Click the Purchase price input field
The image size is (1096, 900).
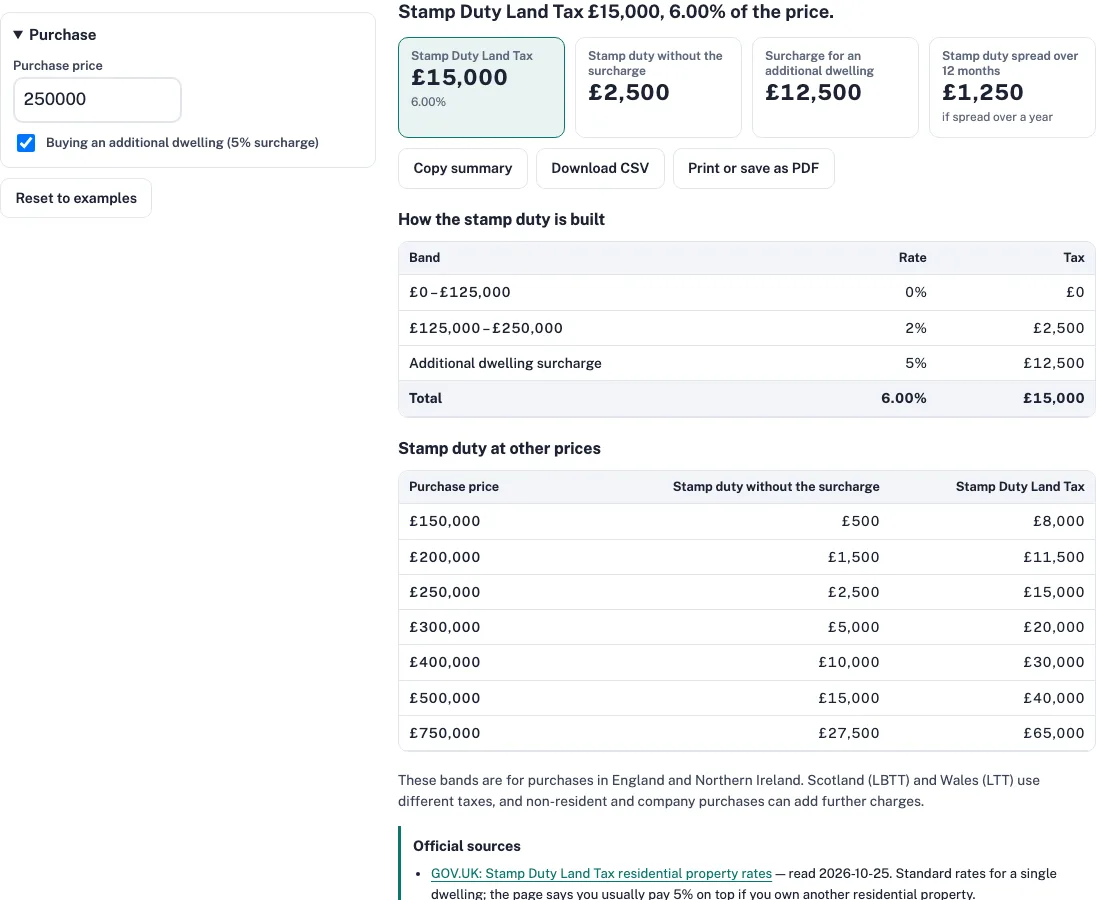[x=97, y=99]
